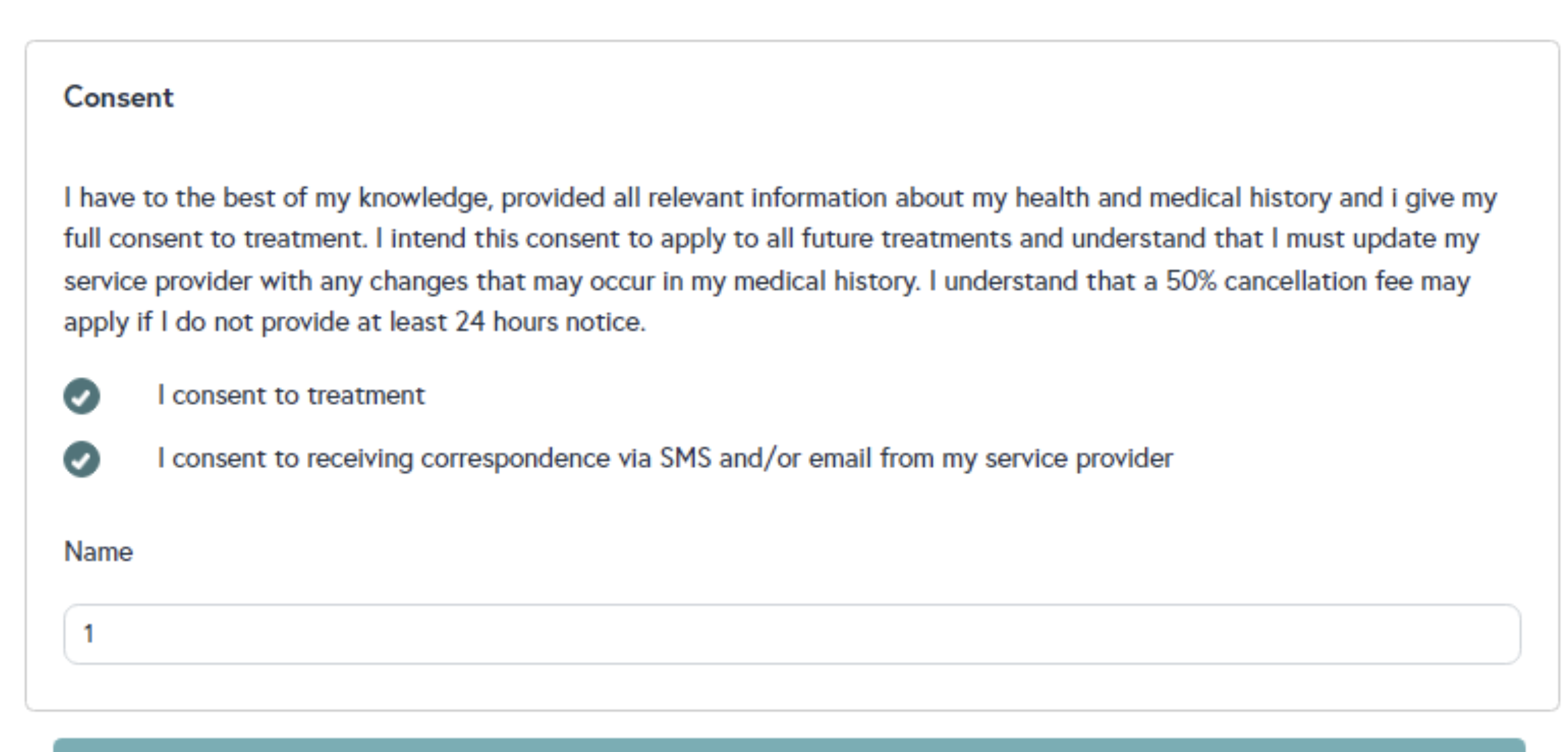This screenshot has width=1568, height=752.
Task: Focus the Name input field
Action: [x=792, y=634]
